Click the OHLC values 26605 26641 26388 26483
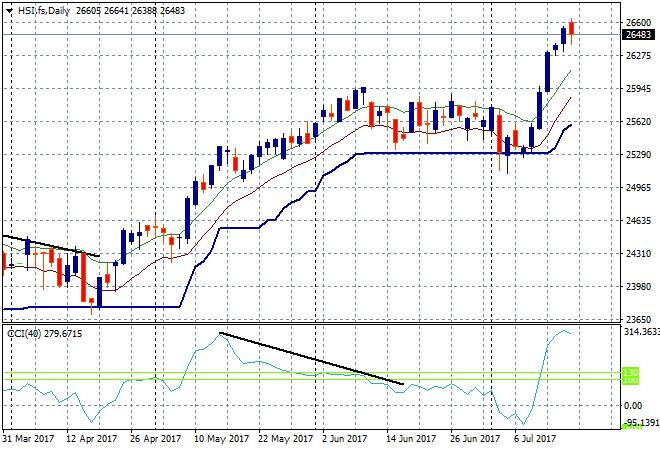 tap(130, 11)
